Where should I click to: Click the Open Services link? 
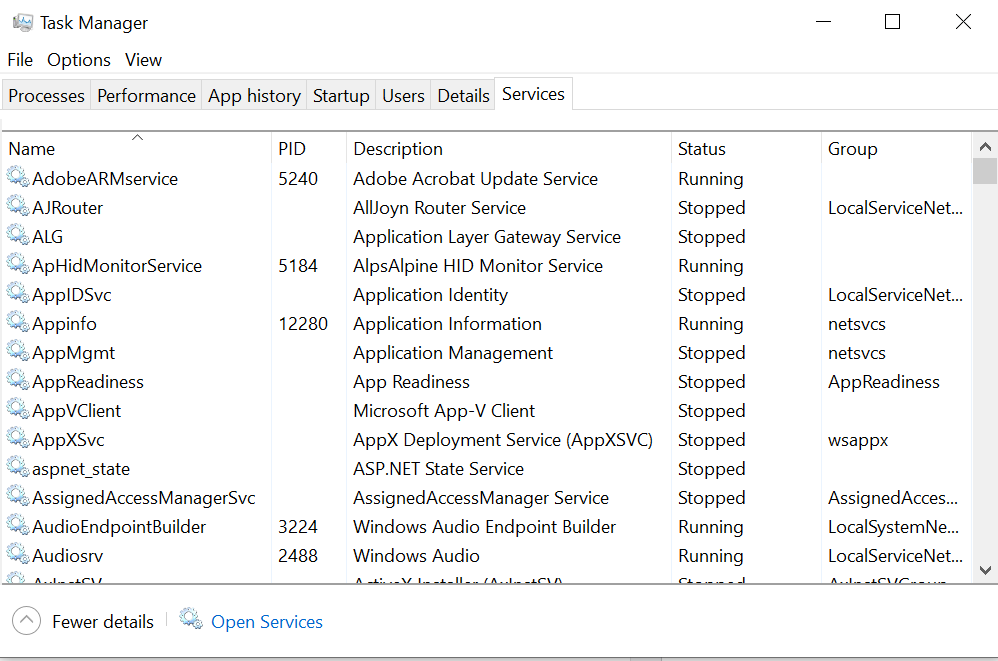point(266,621)
